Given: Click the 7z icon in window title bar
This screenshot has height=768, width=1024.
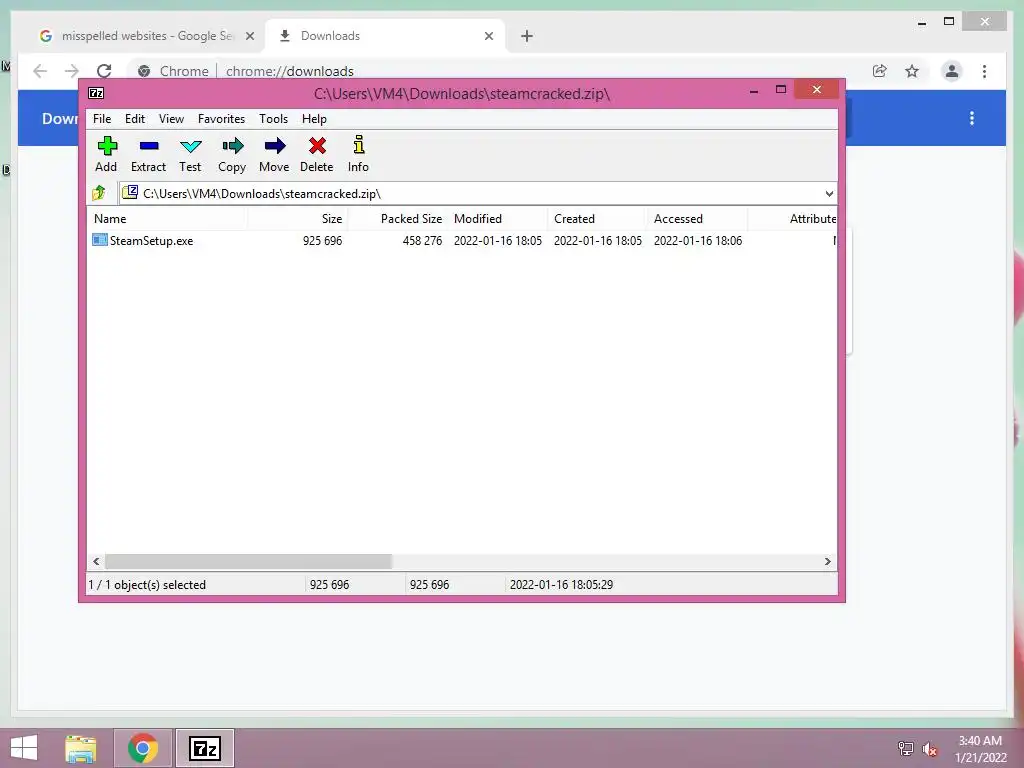Looking at the screenshot, I should point(96,93).
